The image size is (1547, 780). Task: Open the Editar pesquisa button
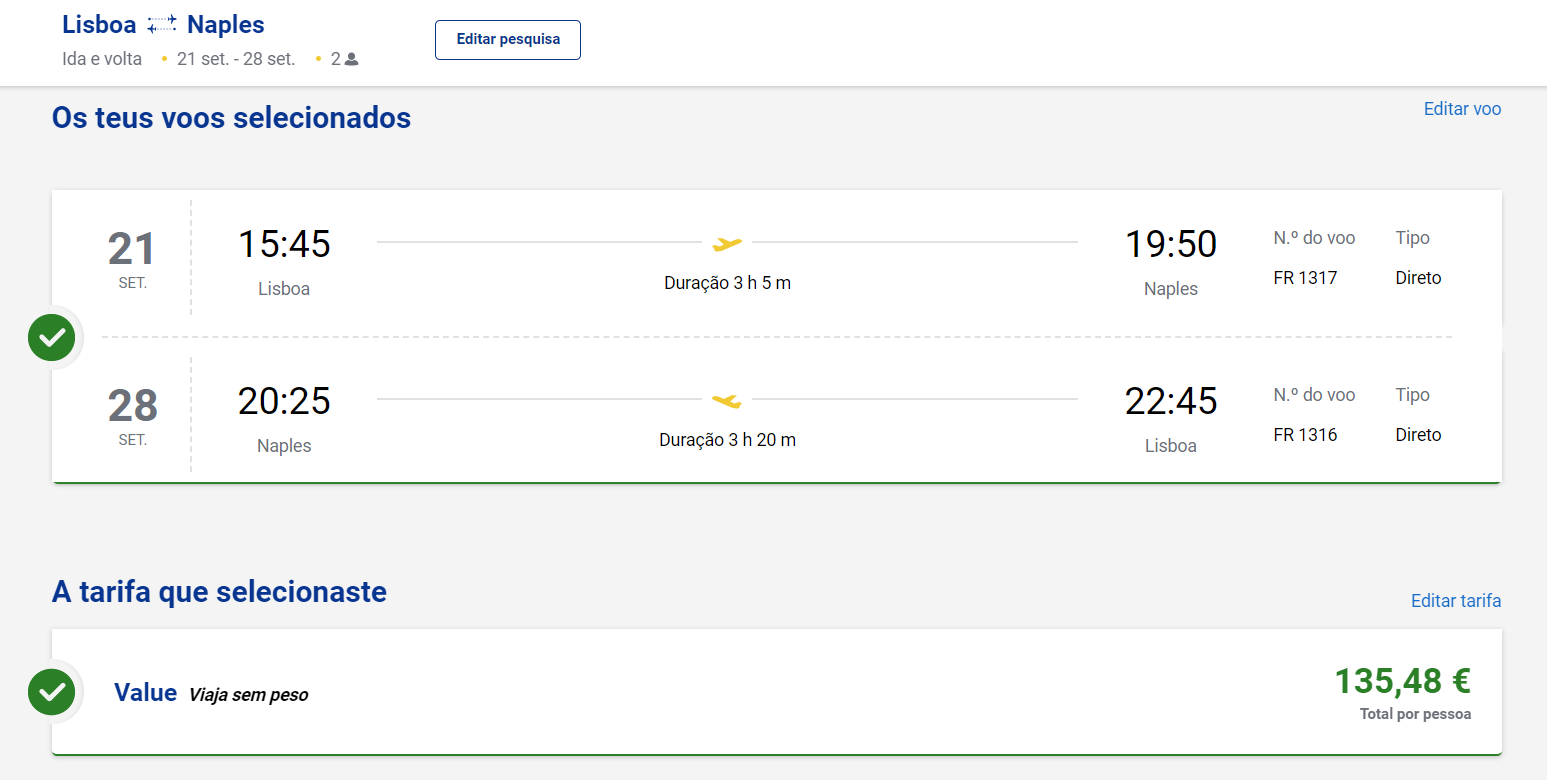pyautogui.click(x=508, y=40)
